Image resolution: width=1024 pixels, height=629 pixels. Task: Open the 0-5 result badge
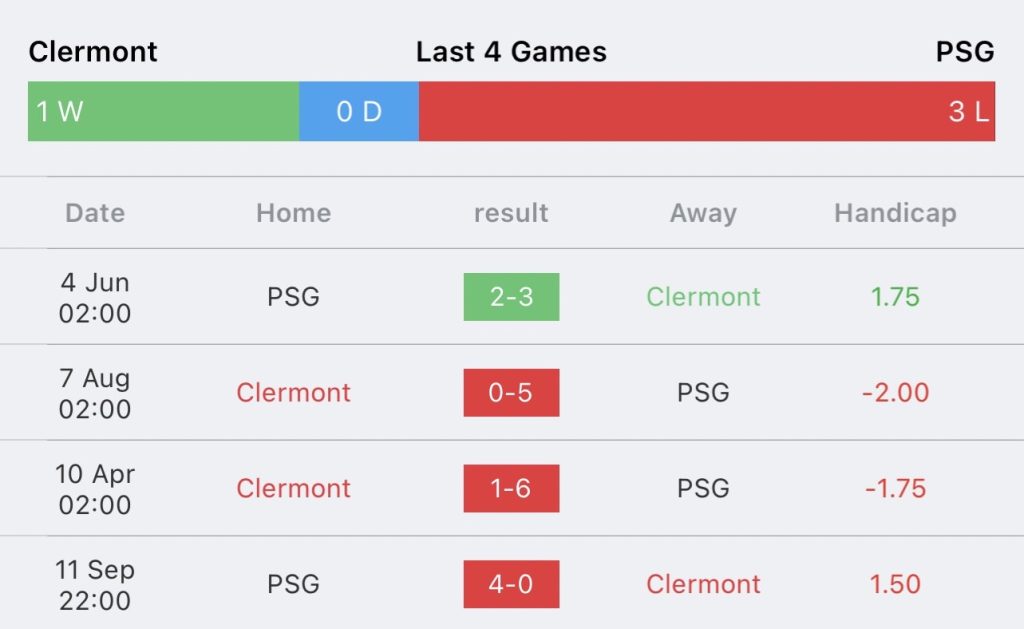(511, 393)
